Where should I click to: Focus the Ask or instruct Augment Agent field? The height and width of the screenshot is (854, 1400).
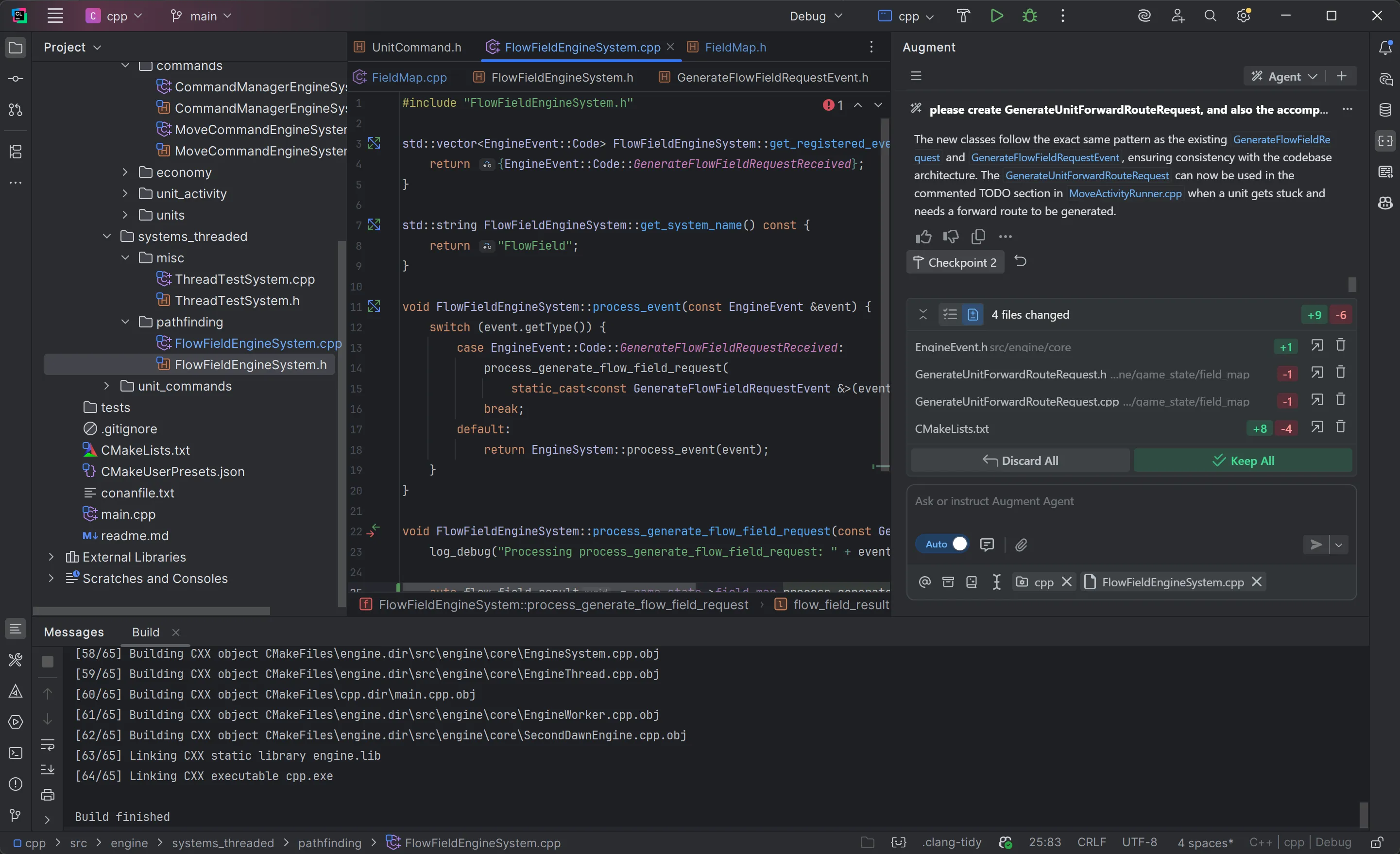(x=1131, y=501)
